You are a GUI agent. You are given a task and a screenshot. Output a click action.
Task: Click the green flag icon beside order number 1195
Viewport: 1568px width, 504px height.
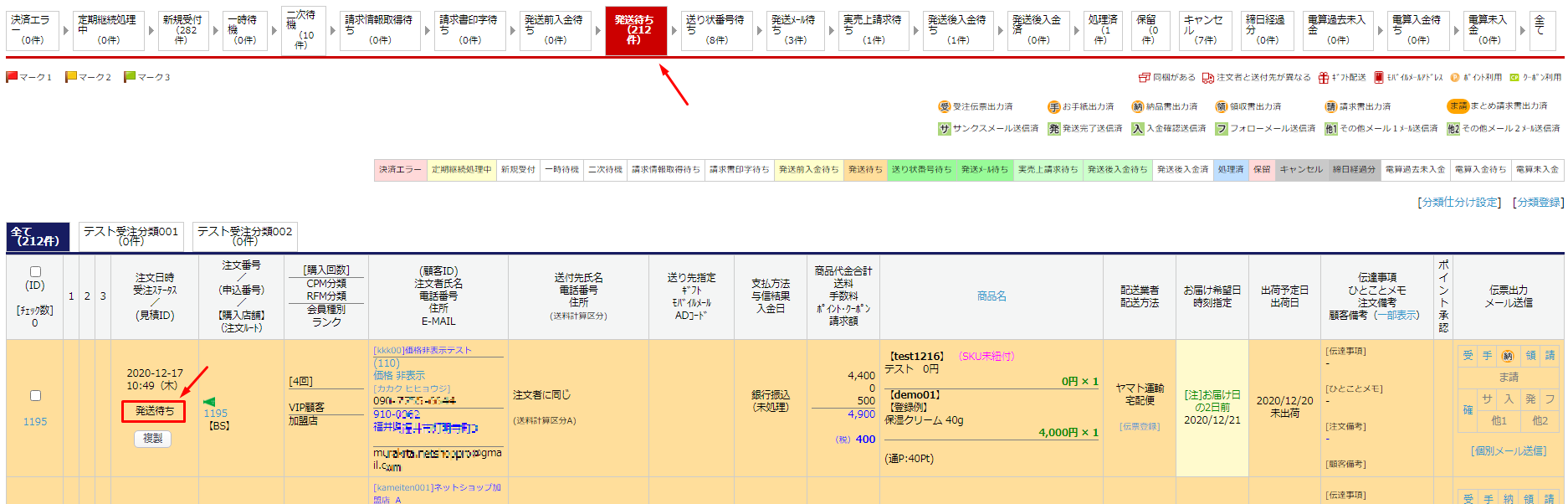click(209, 402)
